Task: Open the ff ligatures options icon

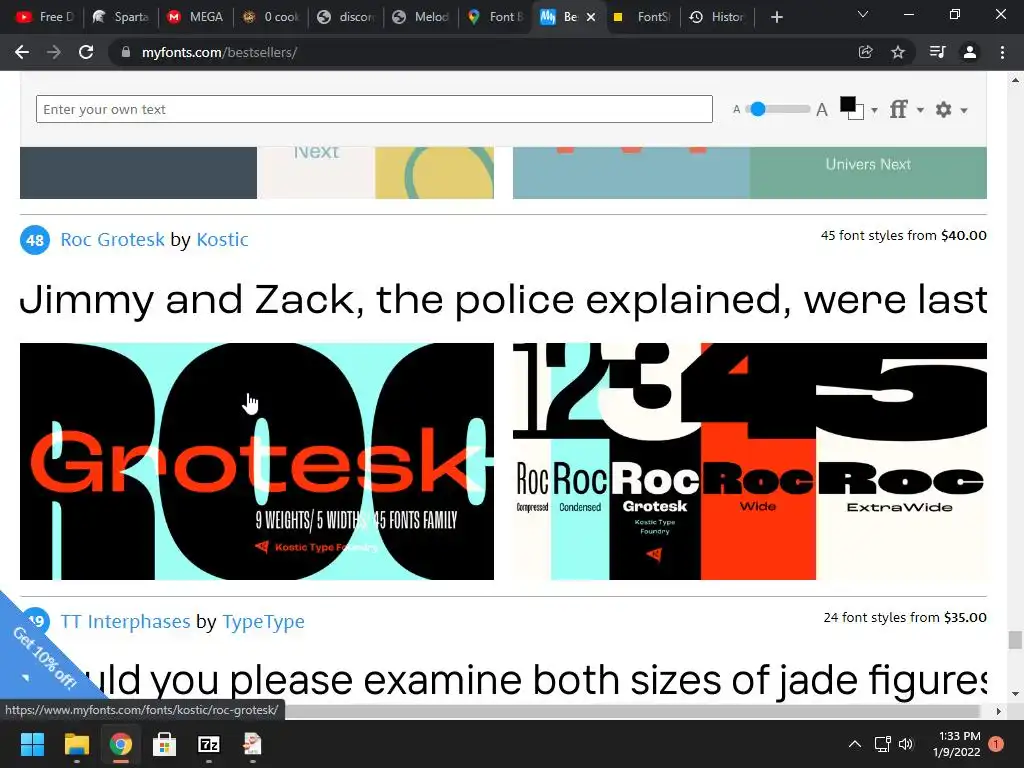Action: tap(899, 109)
